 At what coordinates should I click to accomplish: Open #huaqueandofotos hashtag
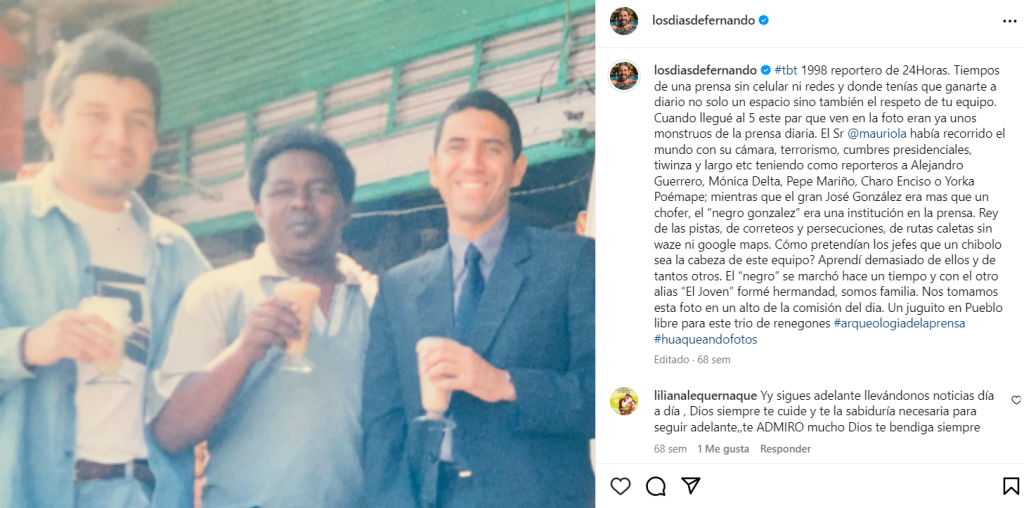705,340
